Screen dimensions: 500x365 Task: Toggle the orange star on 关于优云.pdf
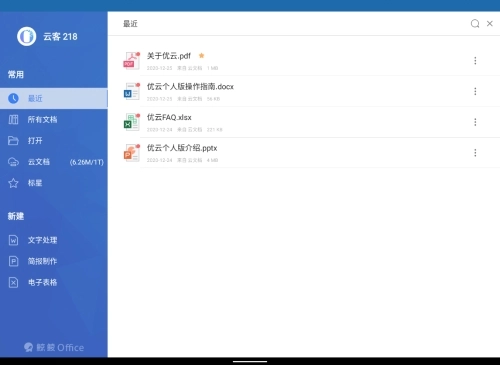pos(201,56)
